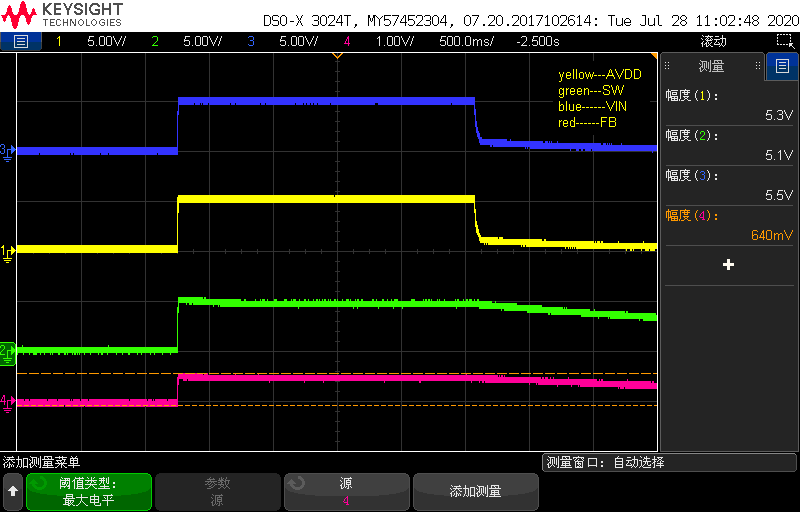Viewport: 800px width, 512px height.
Task: Select 幅度(3) 5.5V measurement
Action: pos(730,185)
